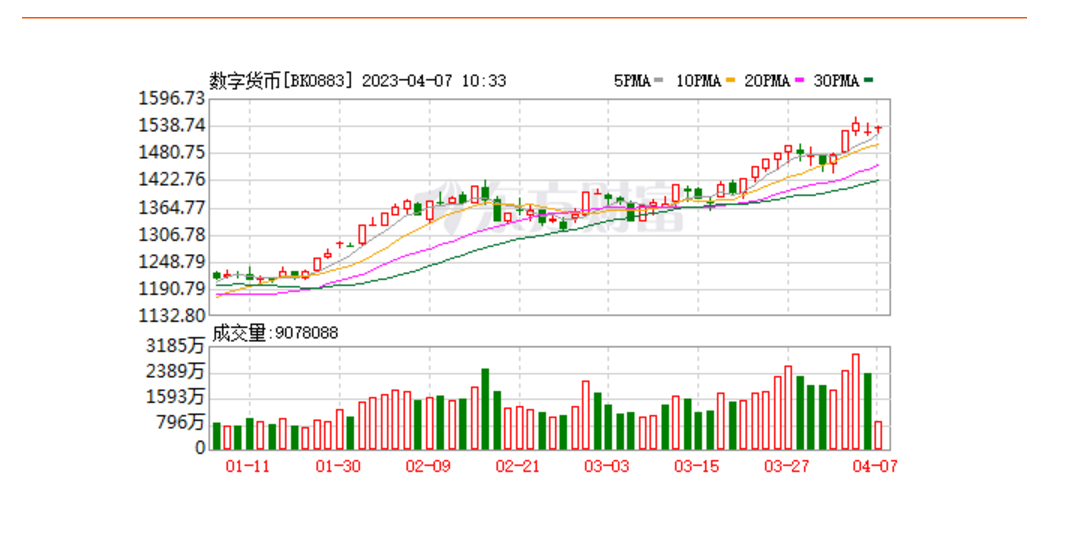Image resolution: width=1086 pixels, height=533 pixels.
Task: Click the magenta 20PMA legend line swatch
Action: [x=800, y=81]
